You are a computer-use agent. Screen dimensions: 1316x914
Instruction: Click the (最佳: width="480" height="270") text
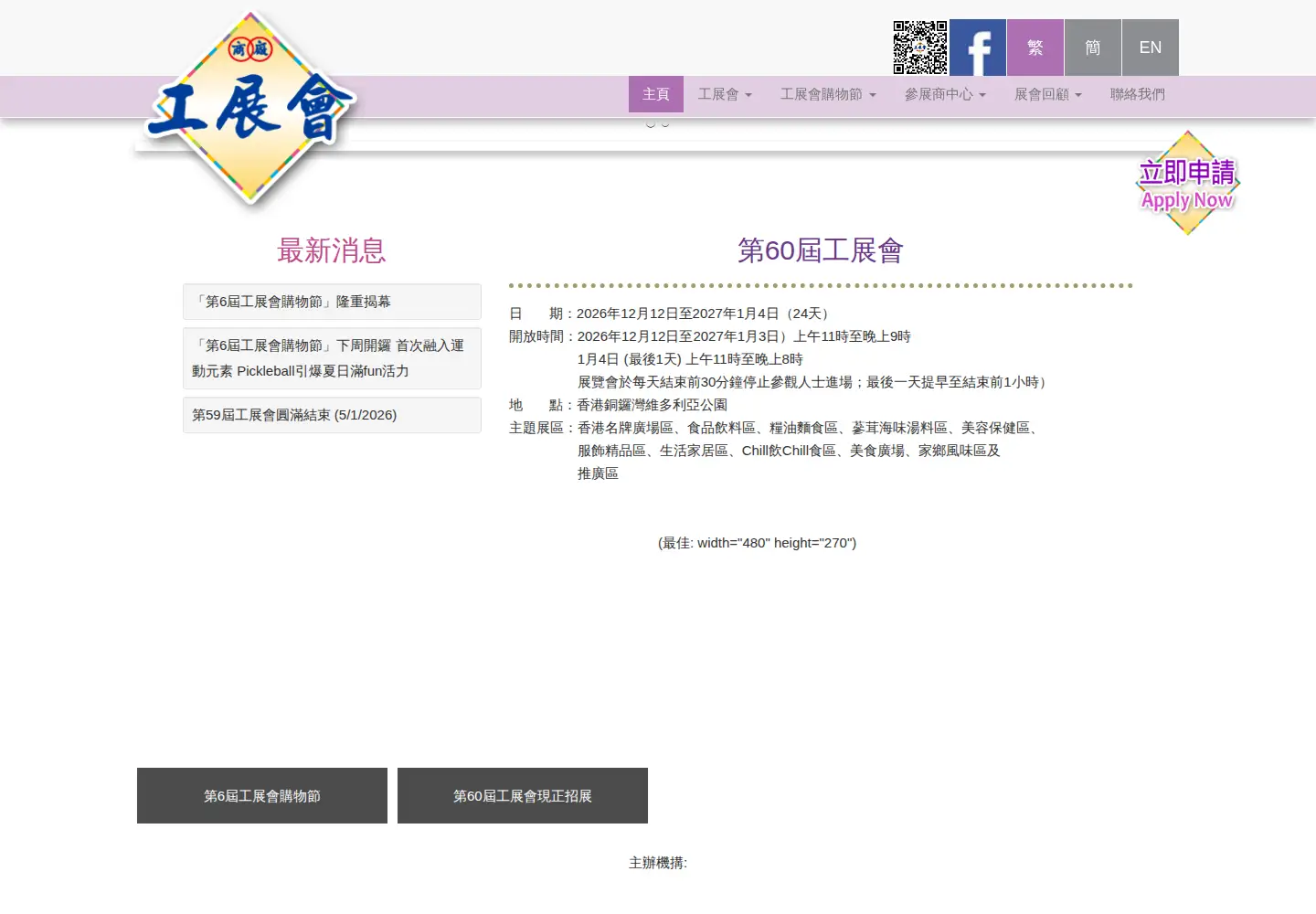point(757,543)
